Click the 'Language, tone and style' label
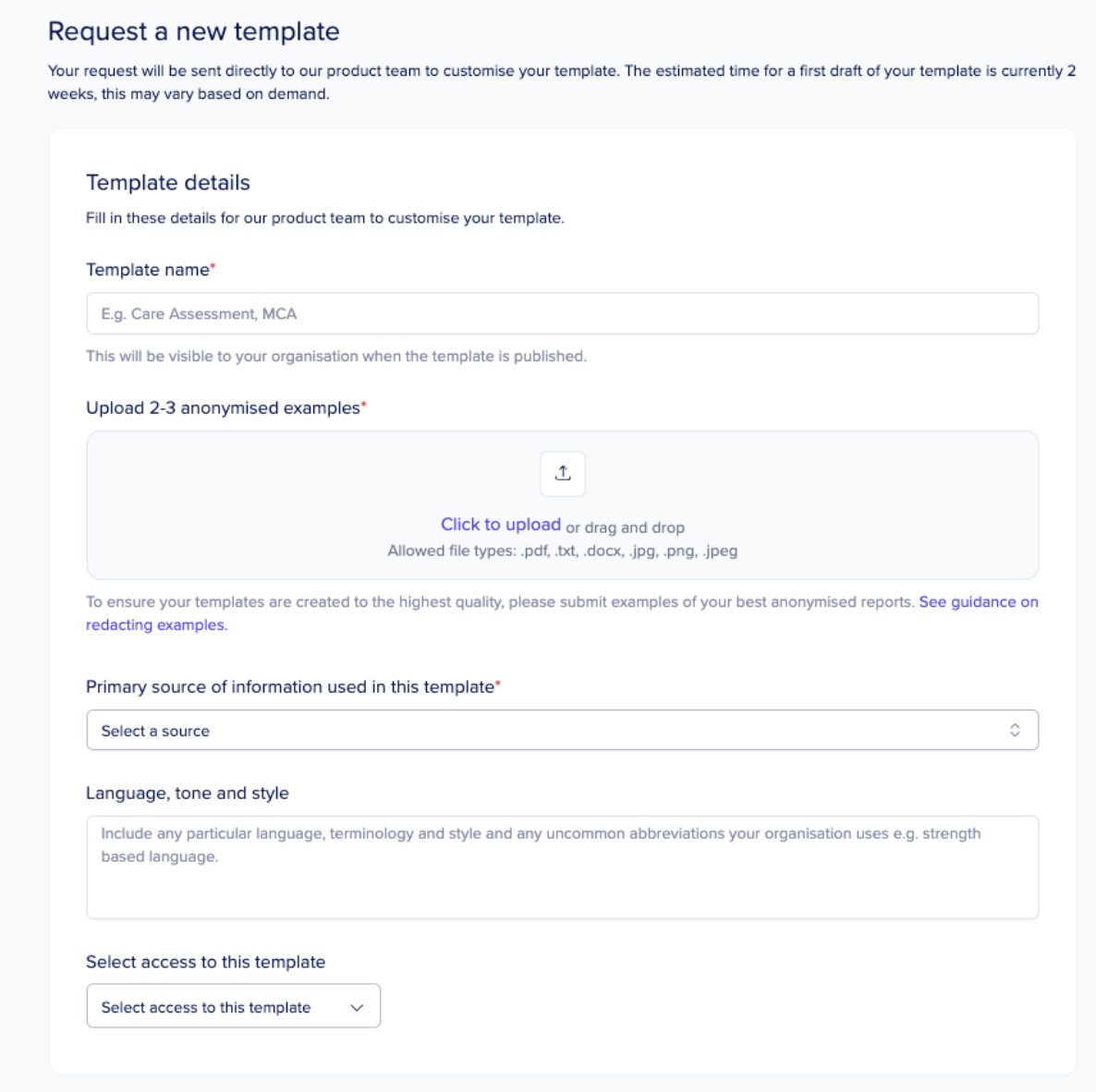This screenshot has width=1096, height=1092. [188, 794]
